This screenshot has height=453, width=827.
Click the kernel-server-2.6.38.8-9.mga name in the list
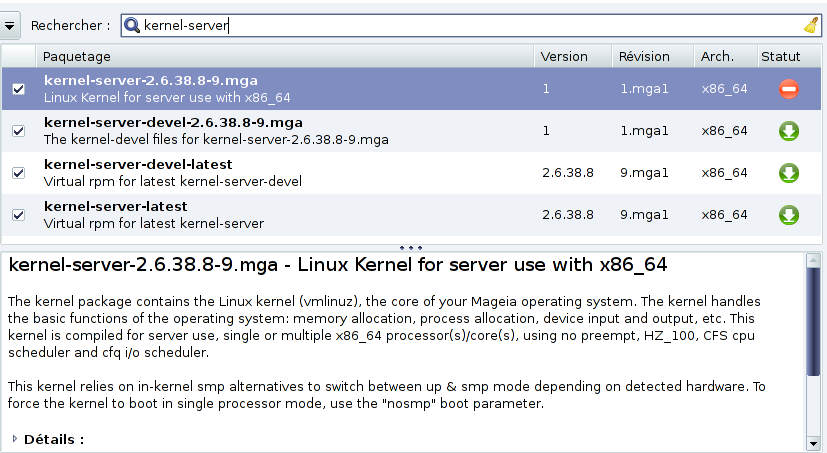151,80
